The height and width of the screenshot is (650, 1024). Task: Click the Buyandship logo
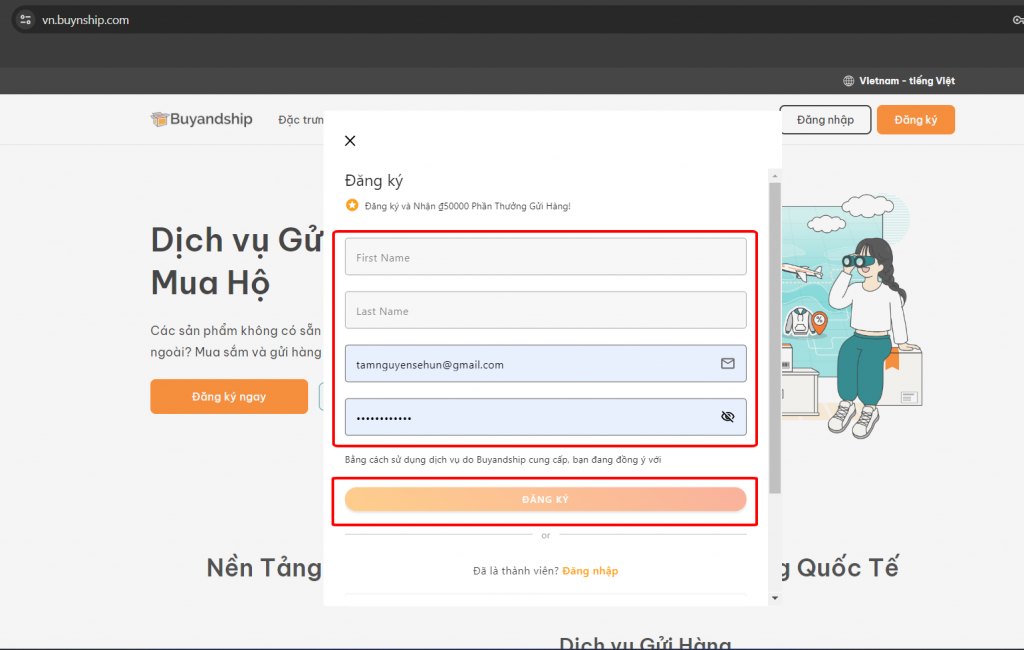click(x=202, y=119)
